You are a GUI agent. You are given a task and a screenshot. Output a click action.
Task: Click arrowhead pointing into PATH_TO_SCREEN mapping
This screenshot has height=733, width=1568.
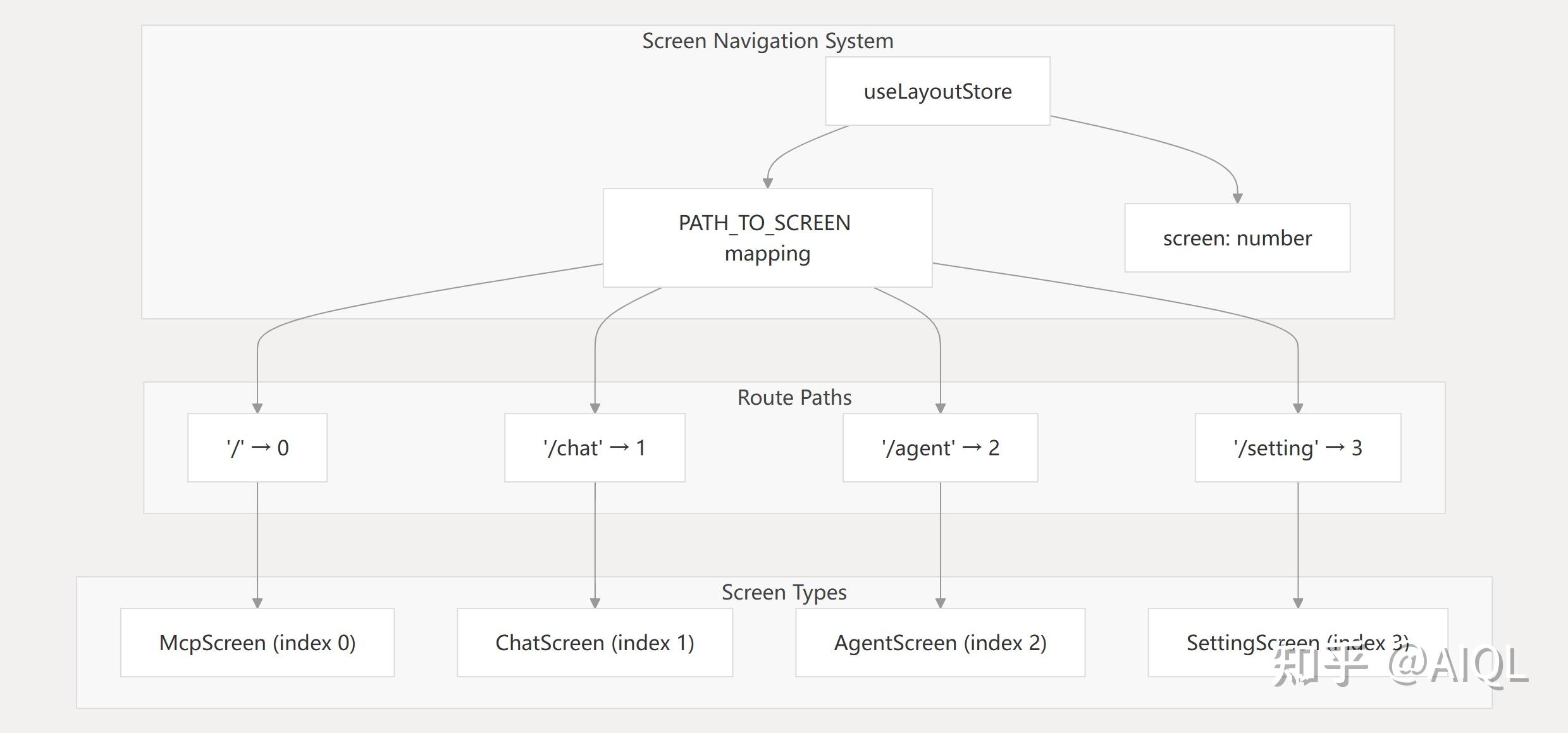coord(768,183)
